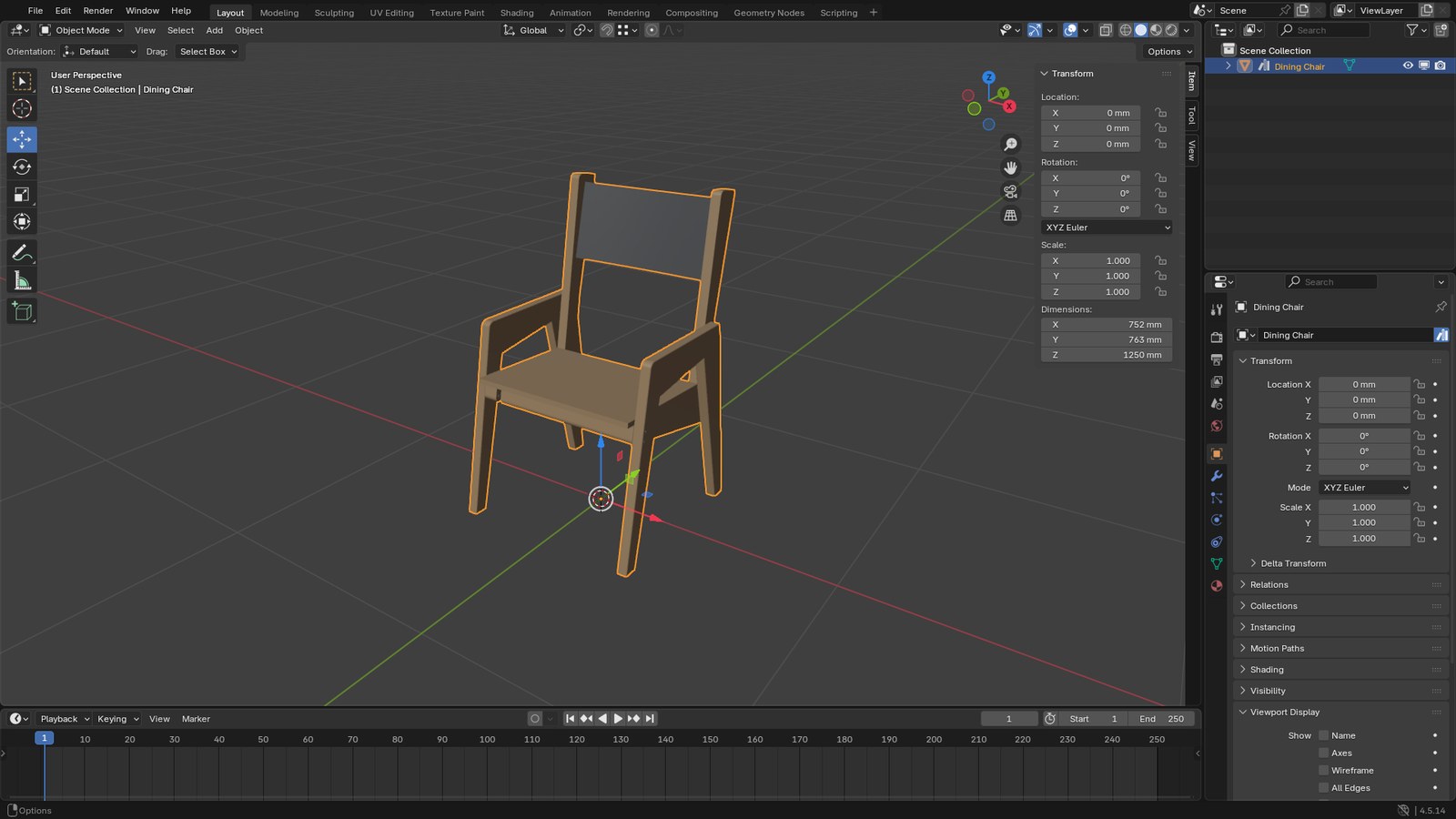Image resolution: width=1456 pixels, height=819 pixels.
Task: Select the Transform tool
Action: 22,222
